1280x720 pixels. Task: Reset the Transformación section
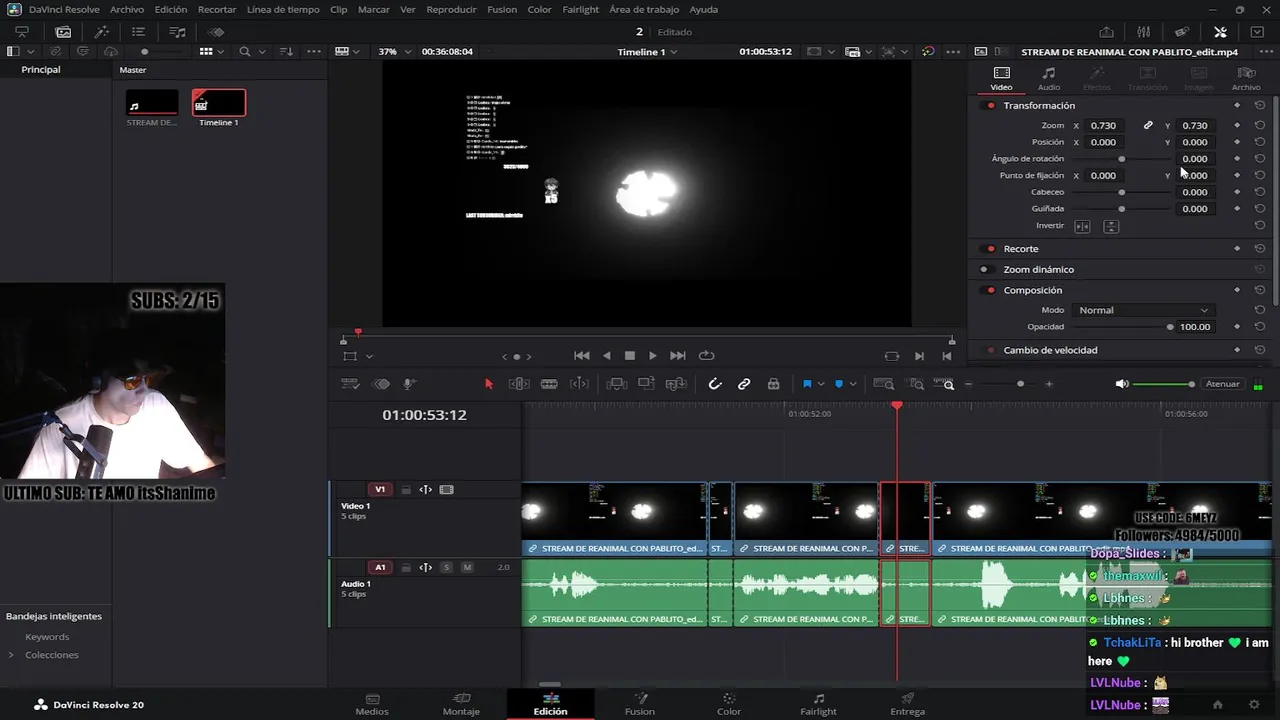pyautogui.click(x=1260, y=105)
